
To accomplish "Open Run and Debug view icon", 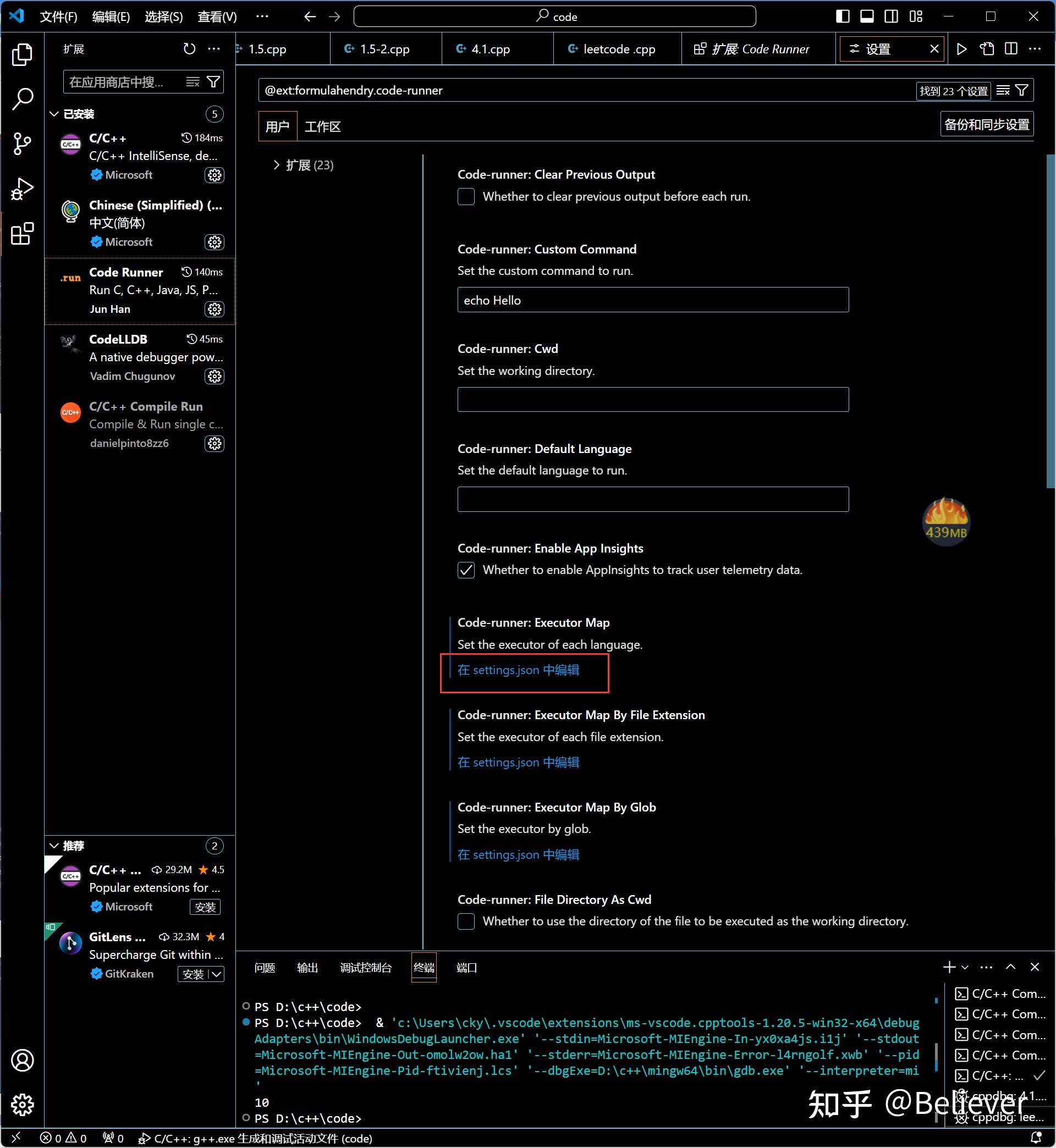I will point(21,189).
